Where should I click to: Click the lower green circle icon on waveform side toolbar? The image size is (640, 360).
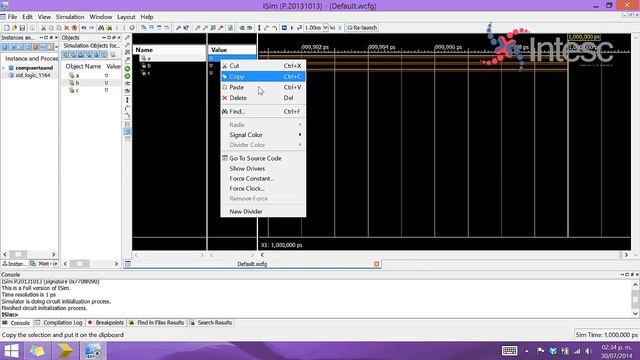pos(127,76)
